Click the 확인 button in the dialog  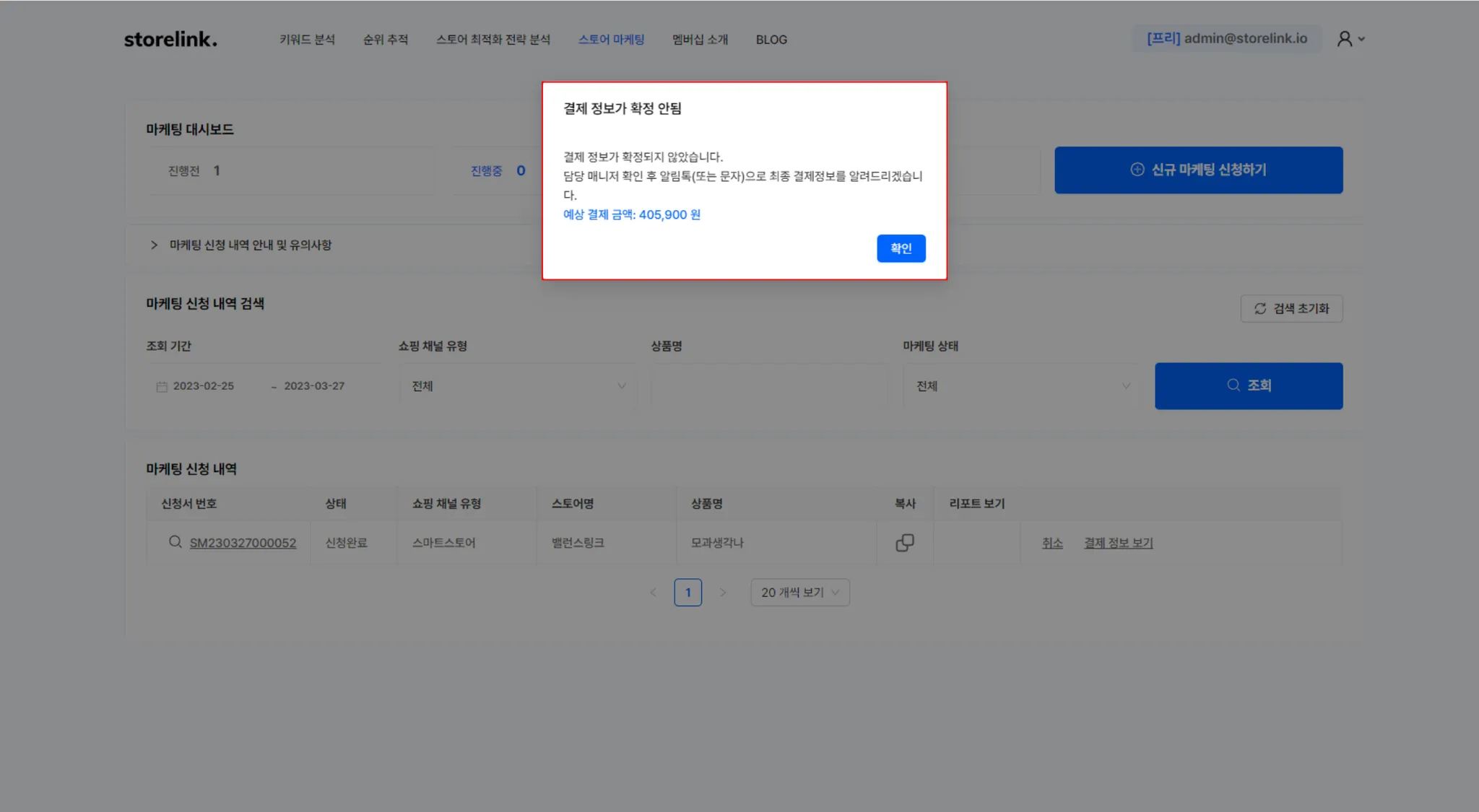[x=901, y=248]
